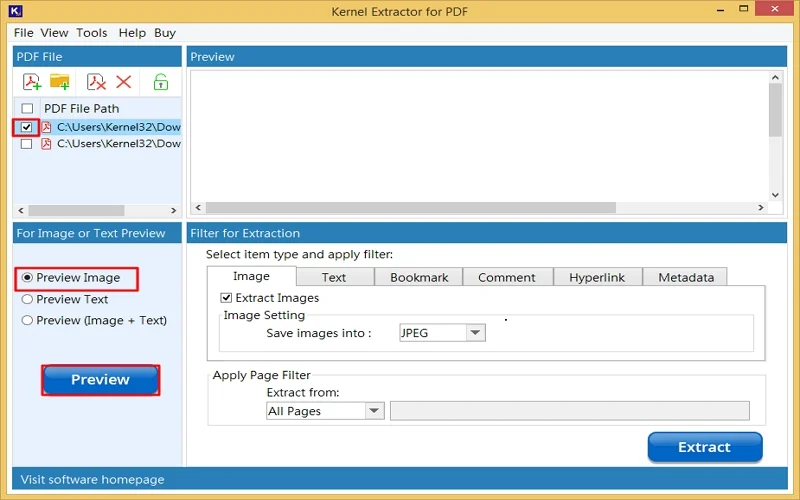Click the Remove selected PDF icon
Screen dimensions: 800x500
click(x=96, y=82)
